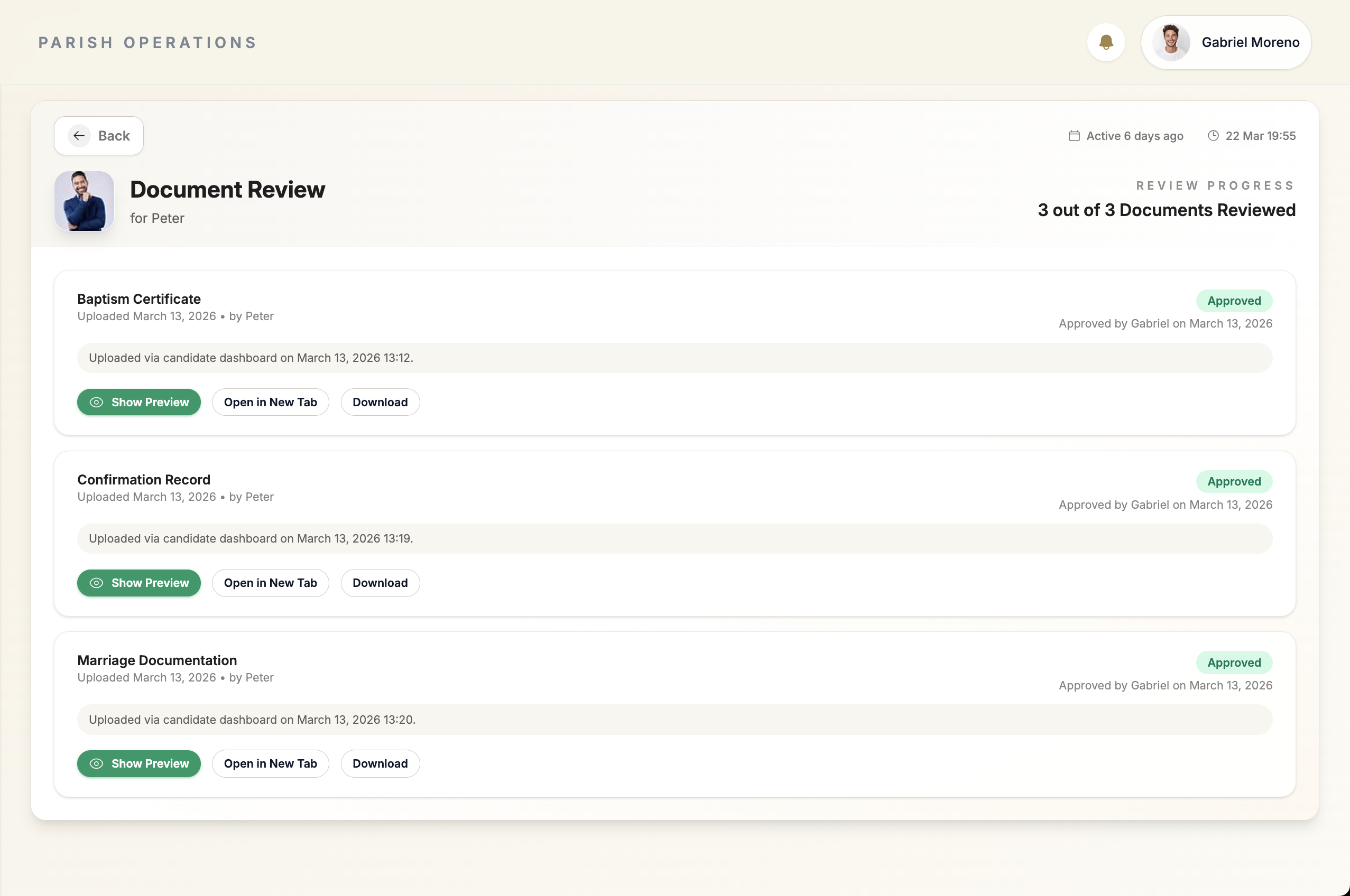Download the Baptism Certificate
1350x896 pixels.
pyautogui.click(x=380, y=402)
